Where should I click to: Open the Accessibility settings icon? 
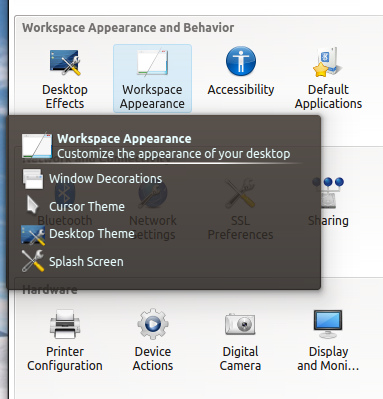[241, 61]
